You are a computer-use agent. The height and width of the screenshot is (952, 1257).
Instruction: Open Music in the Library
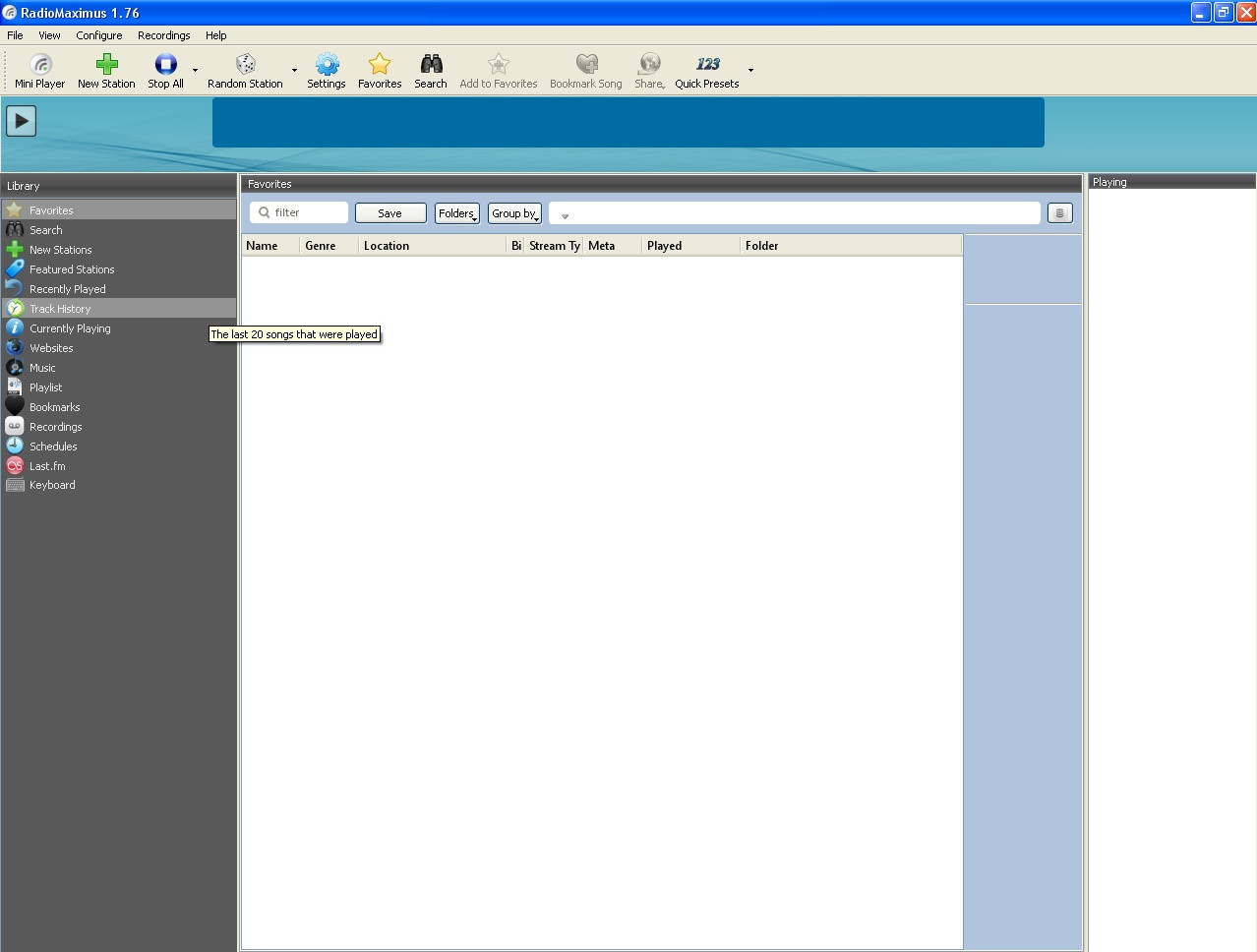click(118, 368)
